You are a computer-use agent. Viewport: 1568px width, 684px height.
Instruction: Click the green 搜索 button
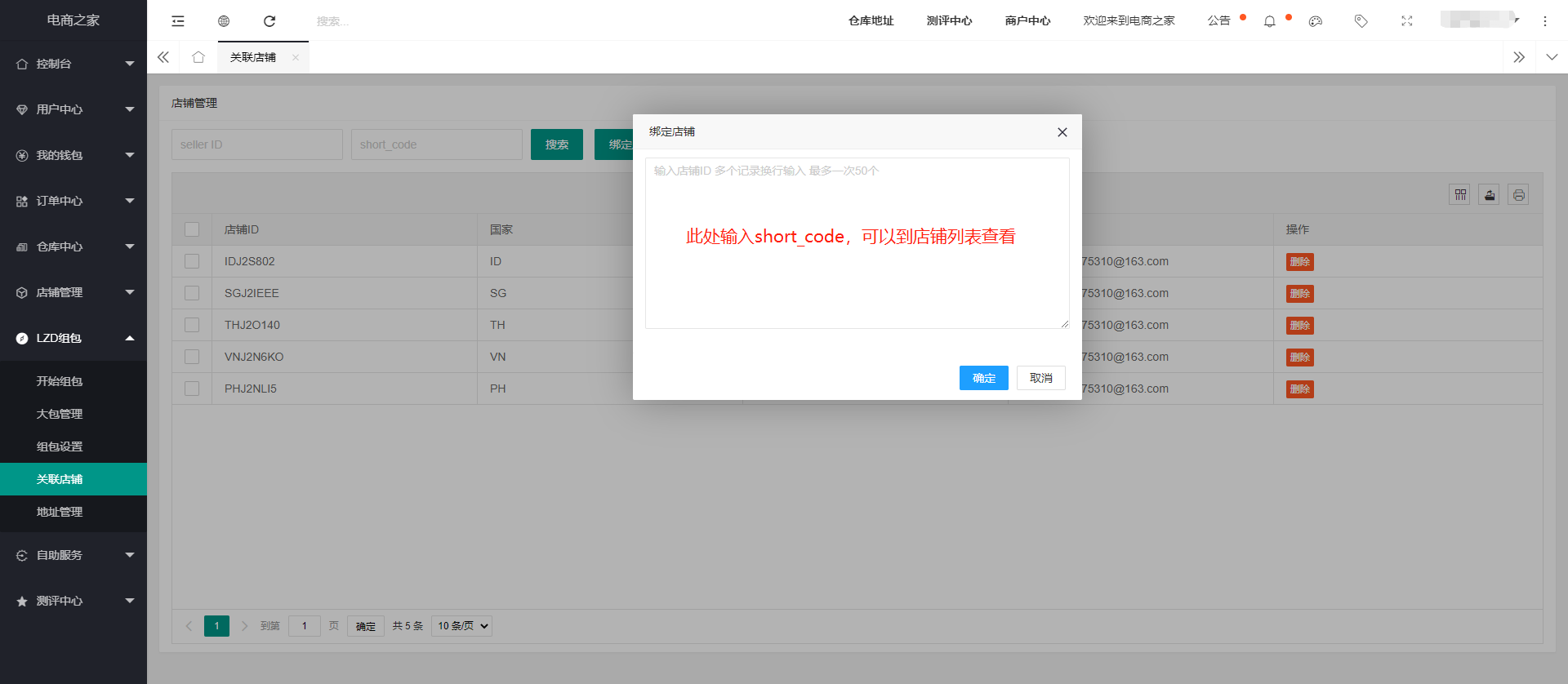tap(557, 144)
